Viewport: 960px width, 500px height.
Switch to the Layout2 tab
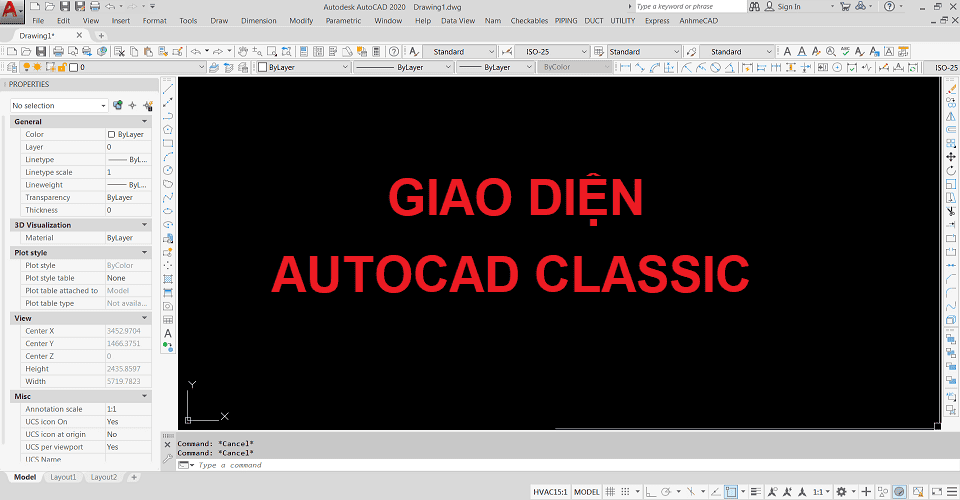(103, 477)
